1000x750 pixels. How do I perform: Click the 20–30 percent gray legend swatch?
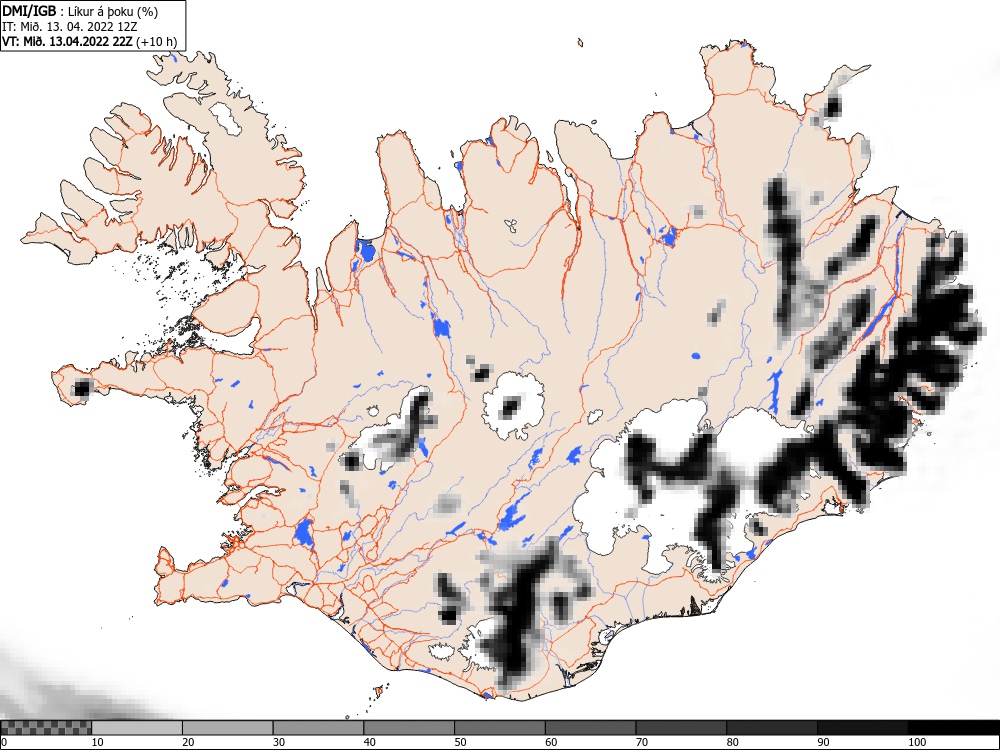pos(228,728)
